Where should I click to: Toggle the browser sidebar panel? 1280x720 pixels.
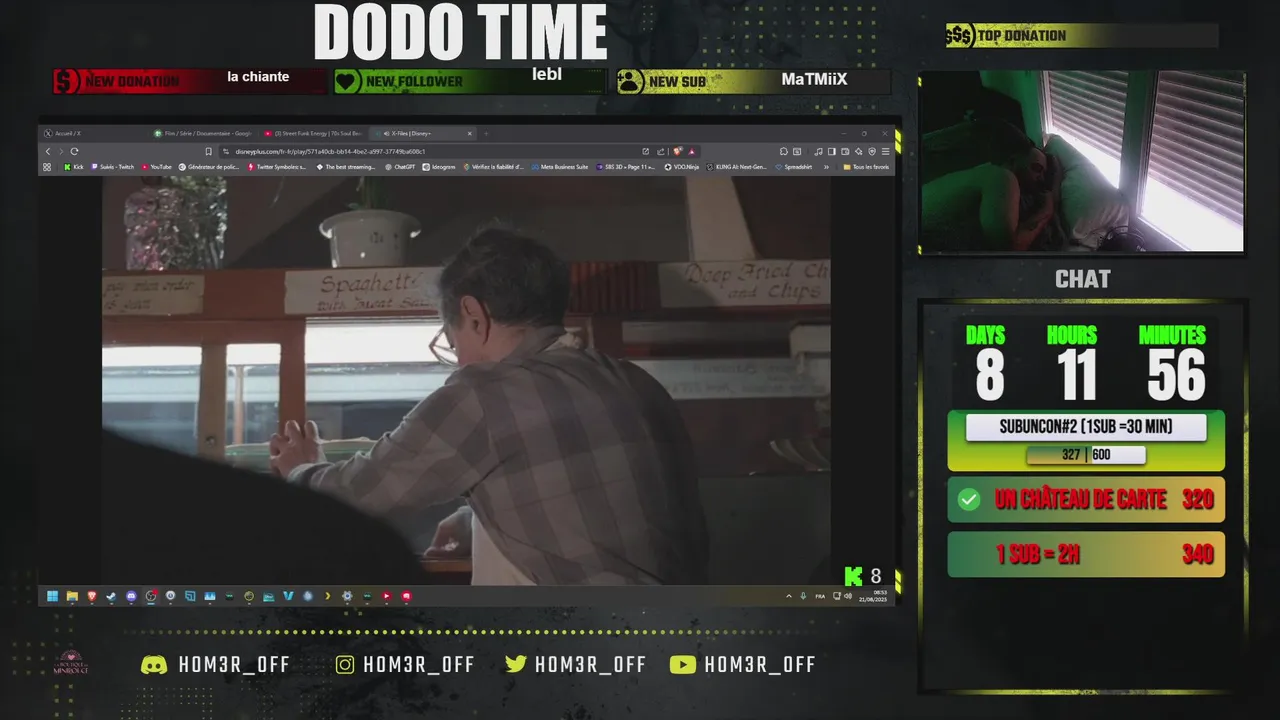[831, 151]
